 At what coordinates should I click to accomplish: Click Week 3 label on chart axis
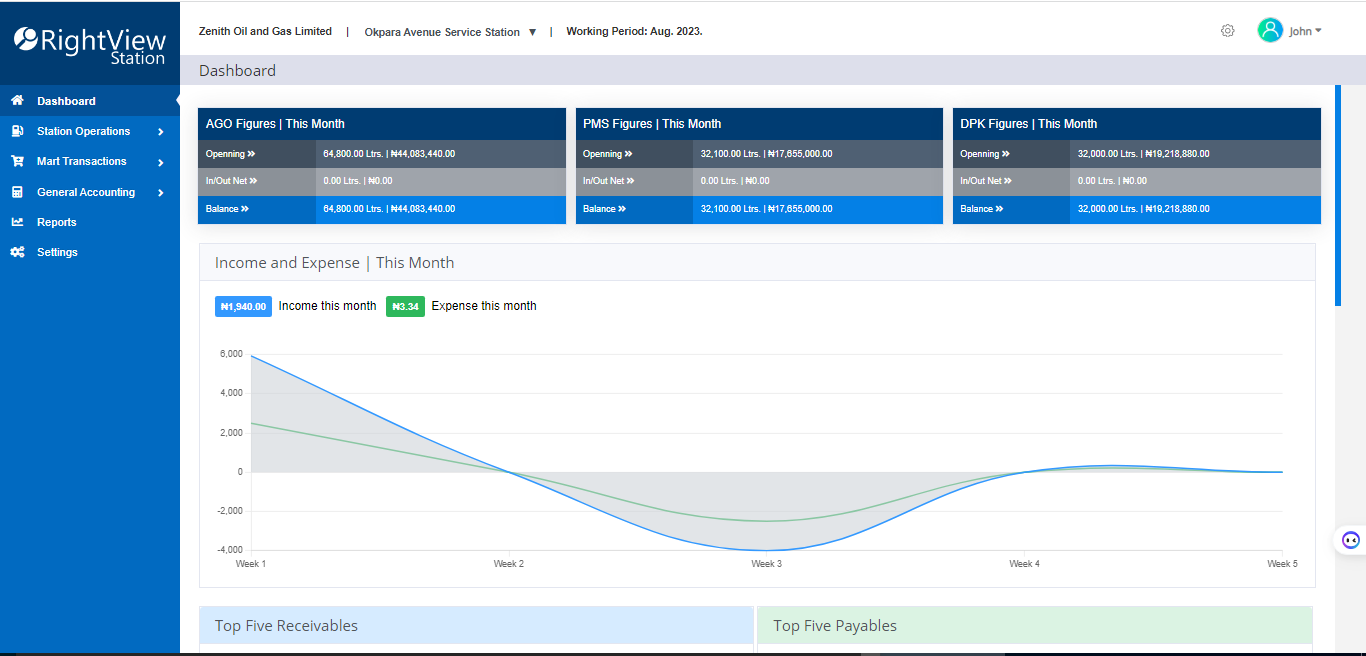pos(767,564)
